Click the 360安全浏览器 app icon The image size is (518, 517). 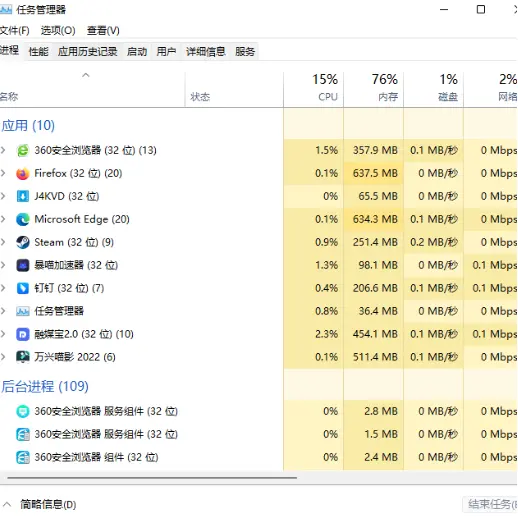click(x=23, y=150)
